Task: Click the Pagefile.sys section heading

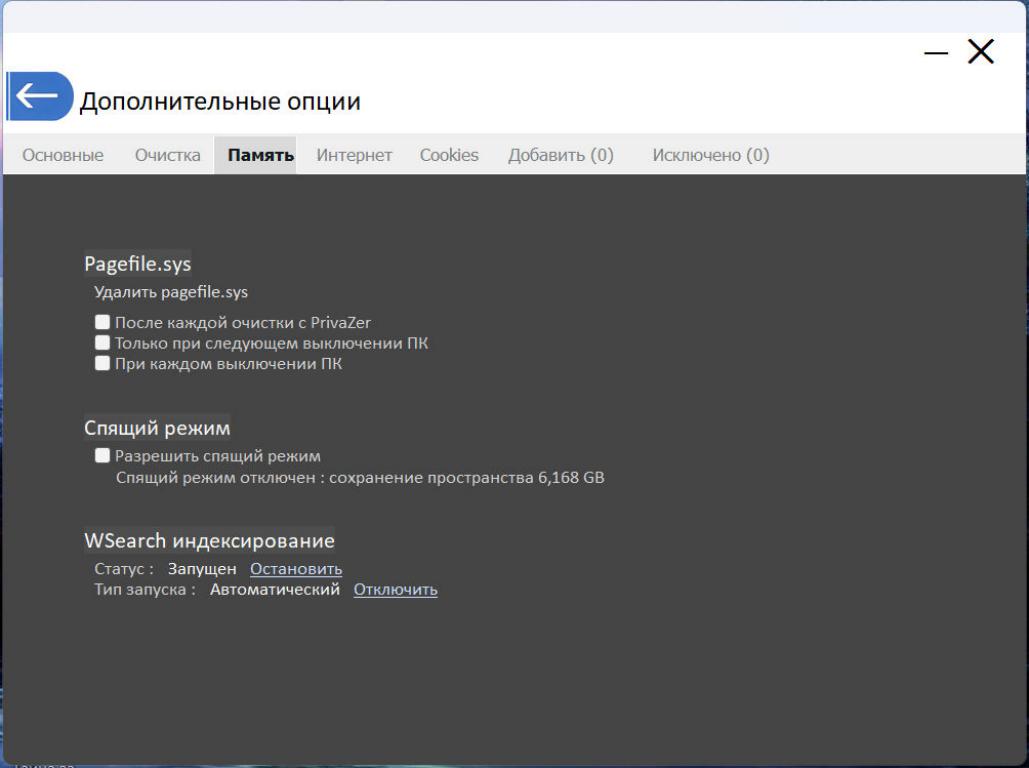Action: [137, 264]
